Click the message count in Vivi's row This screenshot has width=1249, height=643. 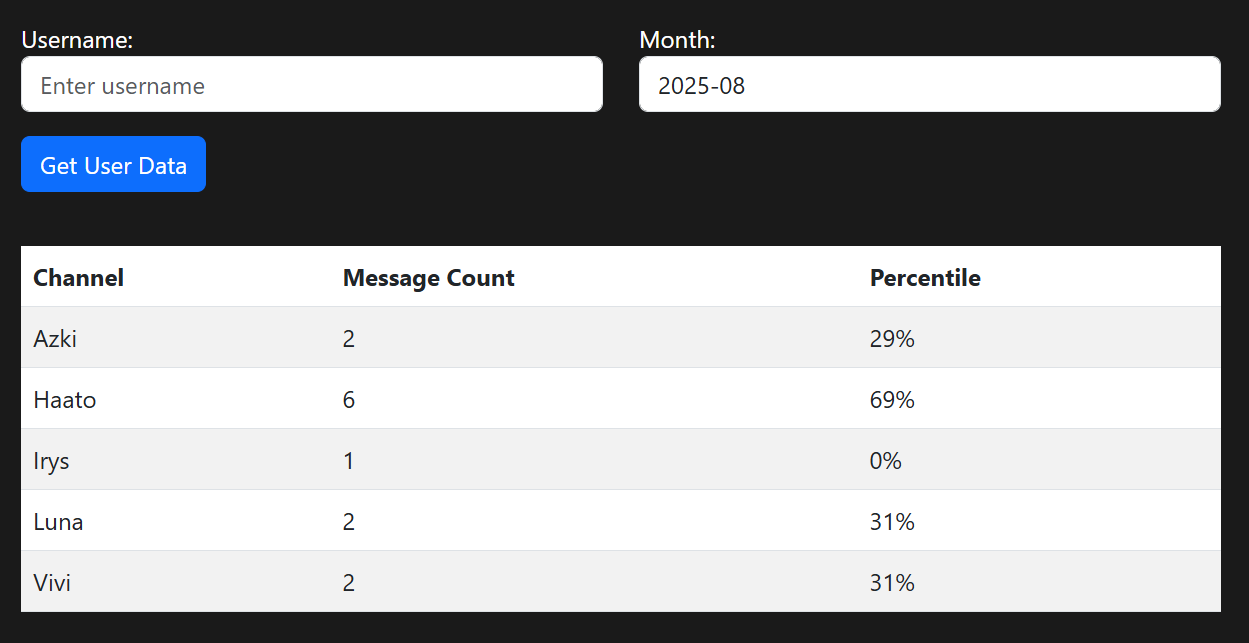(349, 583)
